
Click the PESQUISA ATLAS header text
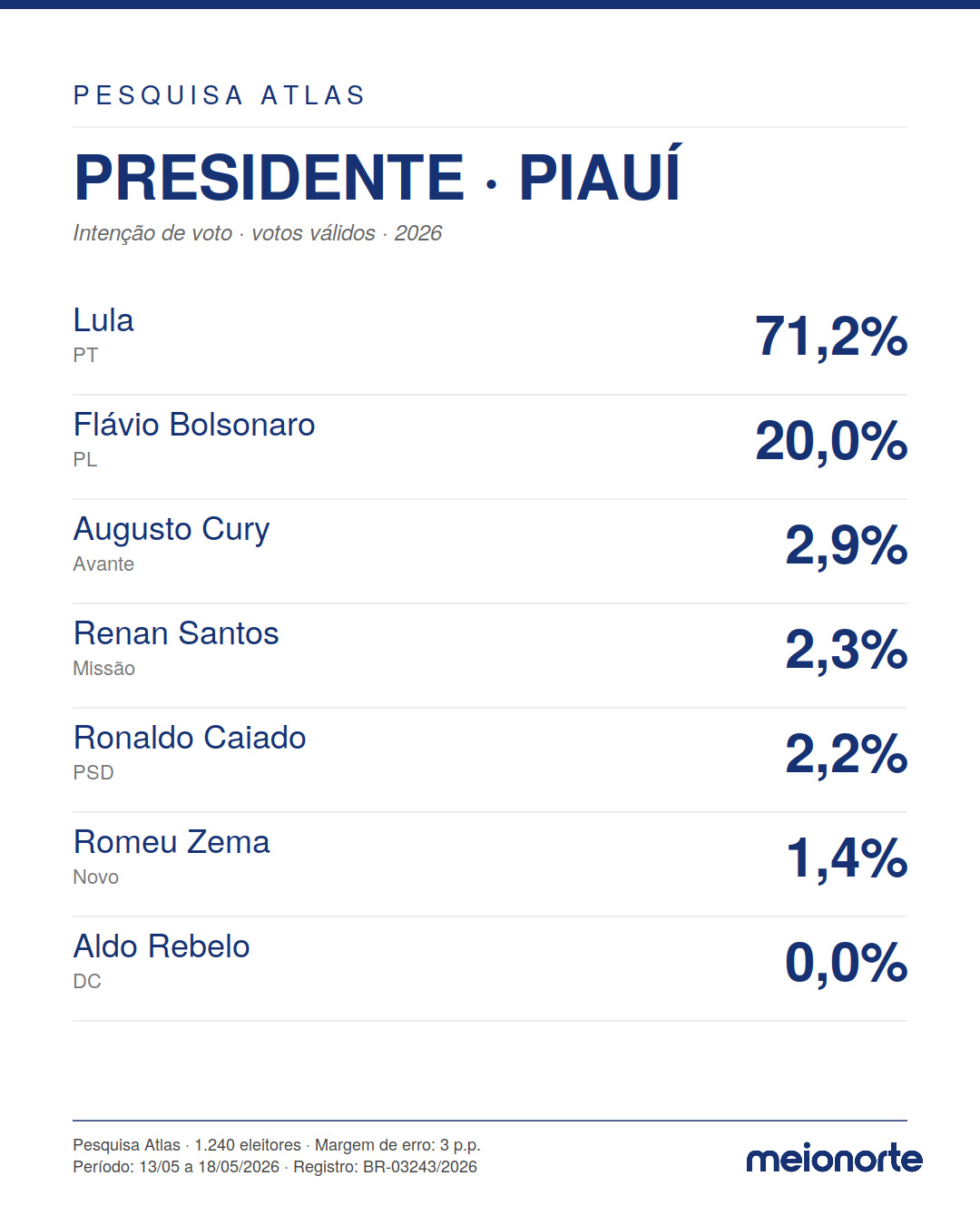pos(219,95)
